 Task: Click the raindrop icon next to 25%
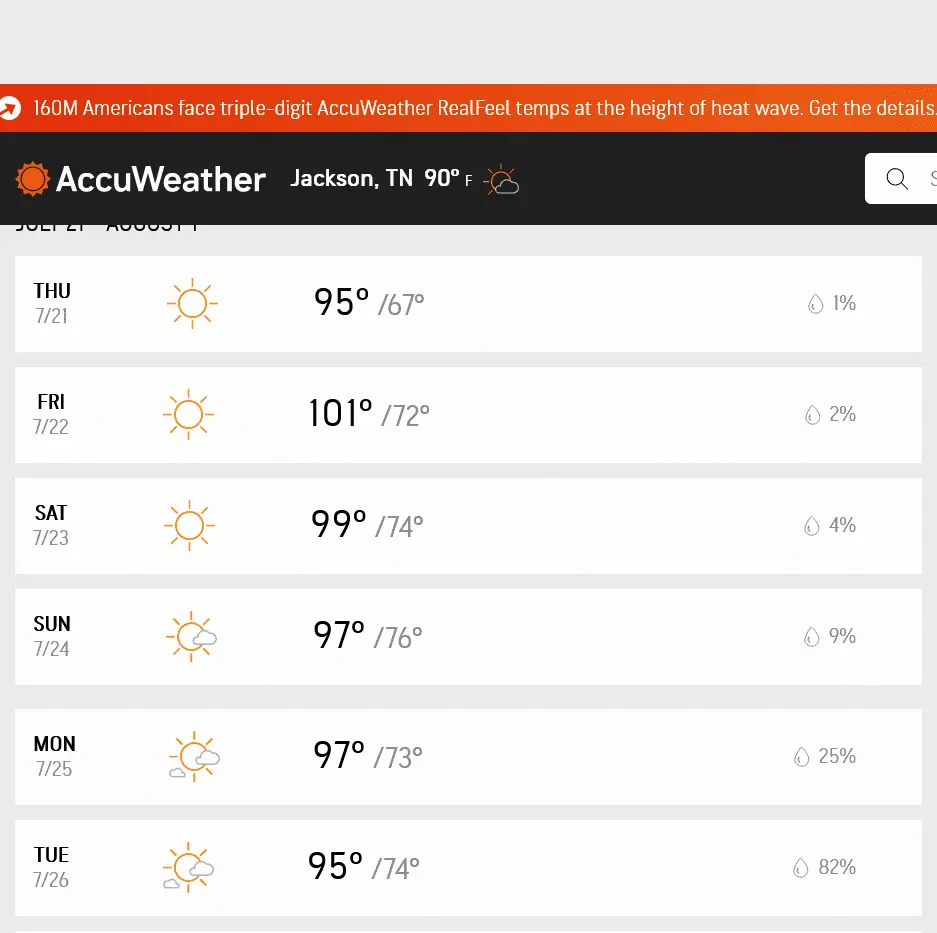pyautogui.click(x=800, y=757)
